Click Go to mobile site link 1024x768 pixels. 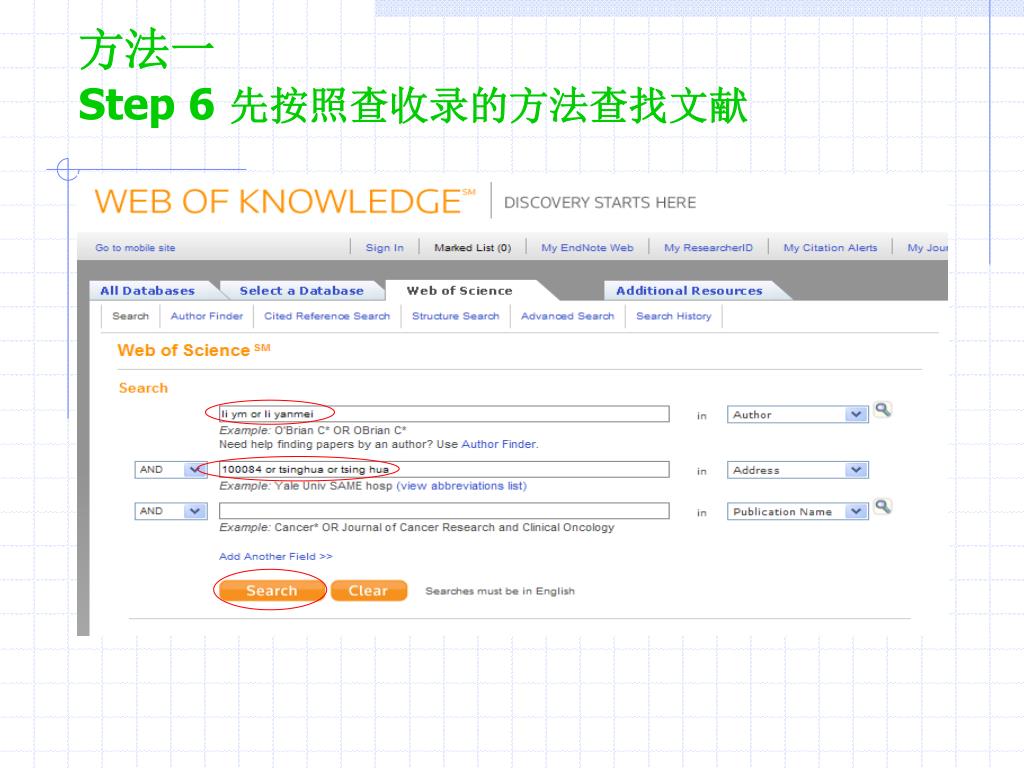(135, 248)
